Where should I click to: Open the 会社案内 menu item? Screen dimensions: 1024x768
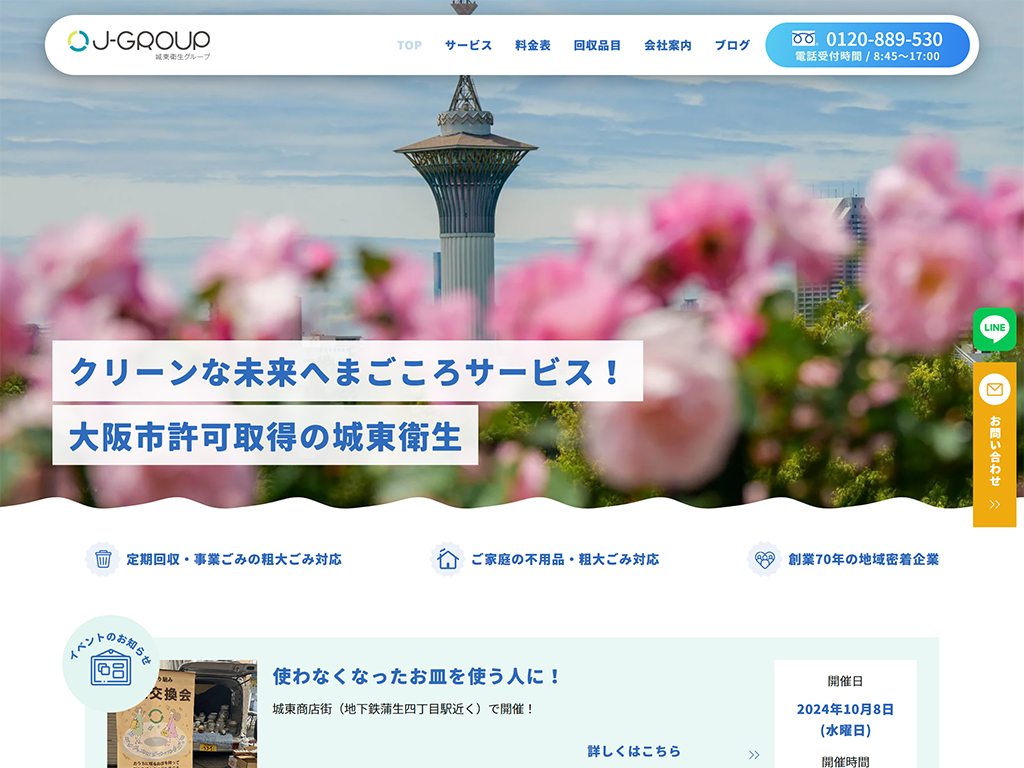point(666,45)
